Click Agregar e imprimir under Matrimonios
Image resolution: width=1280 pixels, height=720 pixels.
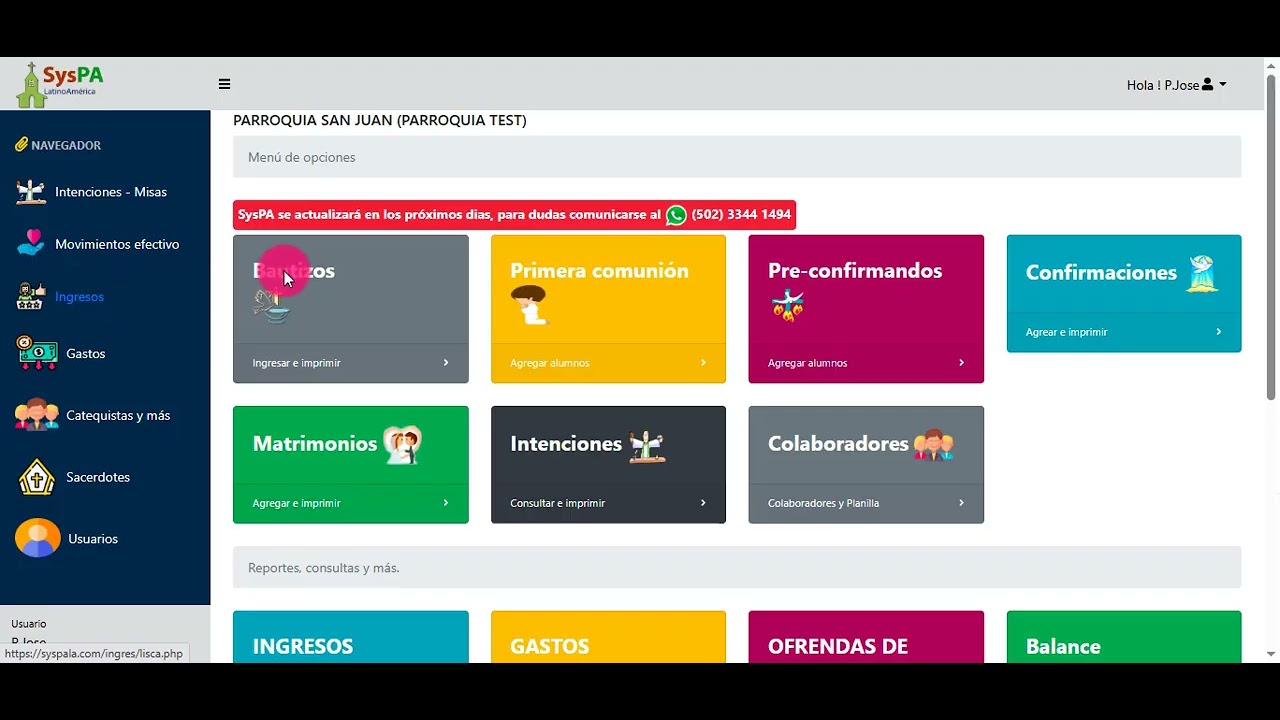[x=297, y=503]
